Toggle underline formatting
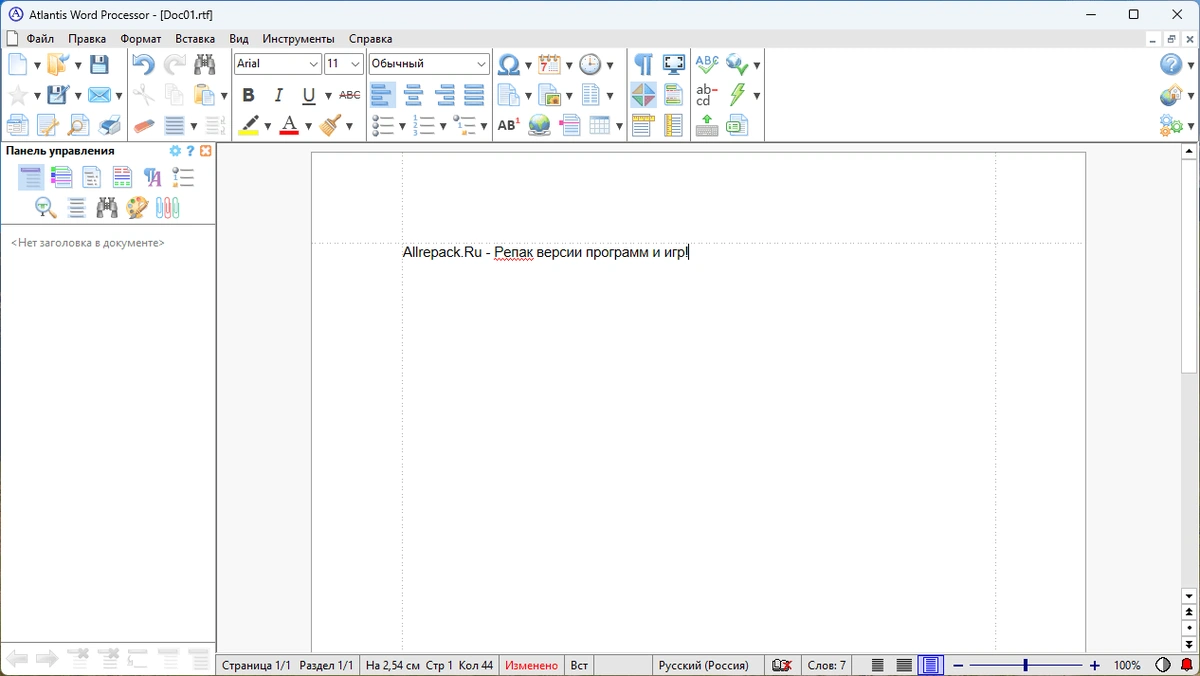The image size is (1200, 676). [309, 95]
